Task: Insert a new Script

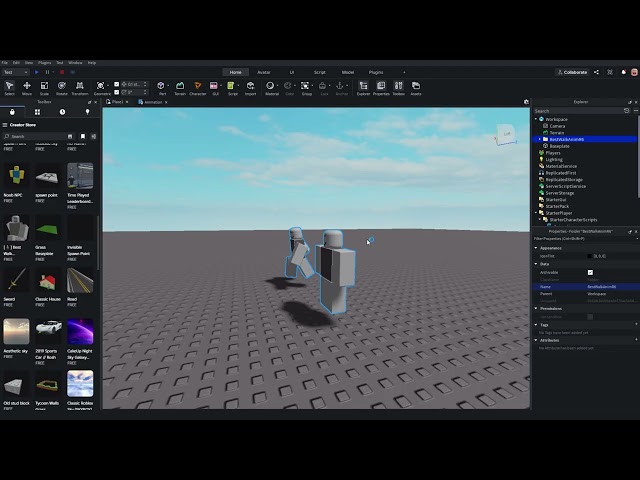Action: [232, 88]
